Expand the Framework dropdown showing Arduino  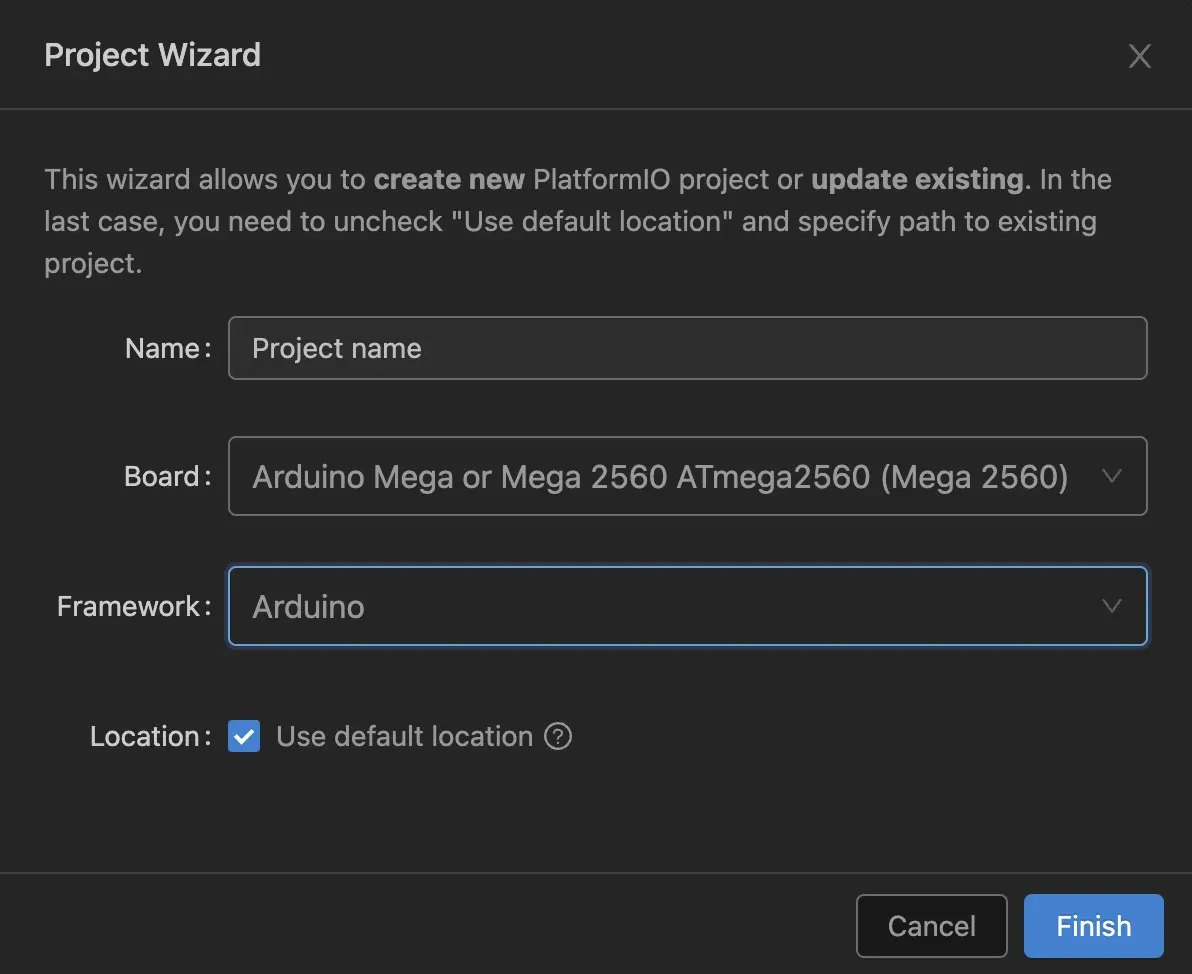[687, 606]
